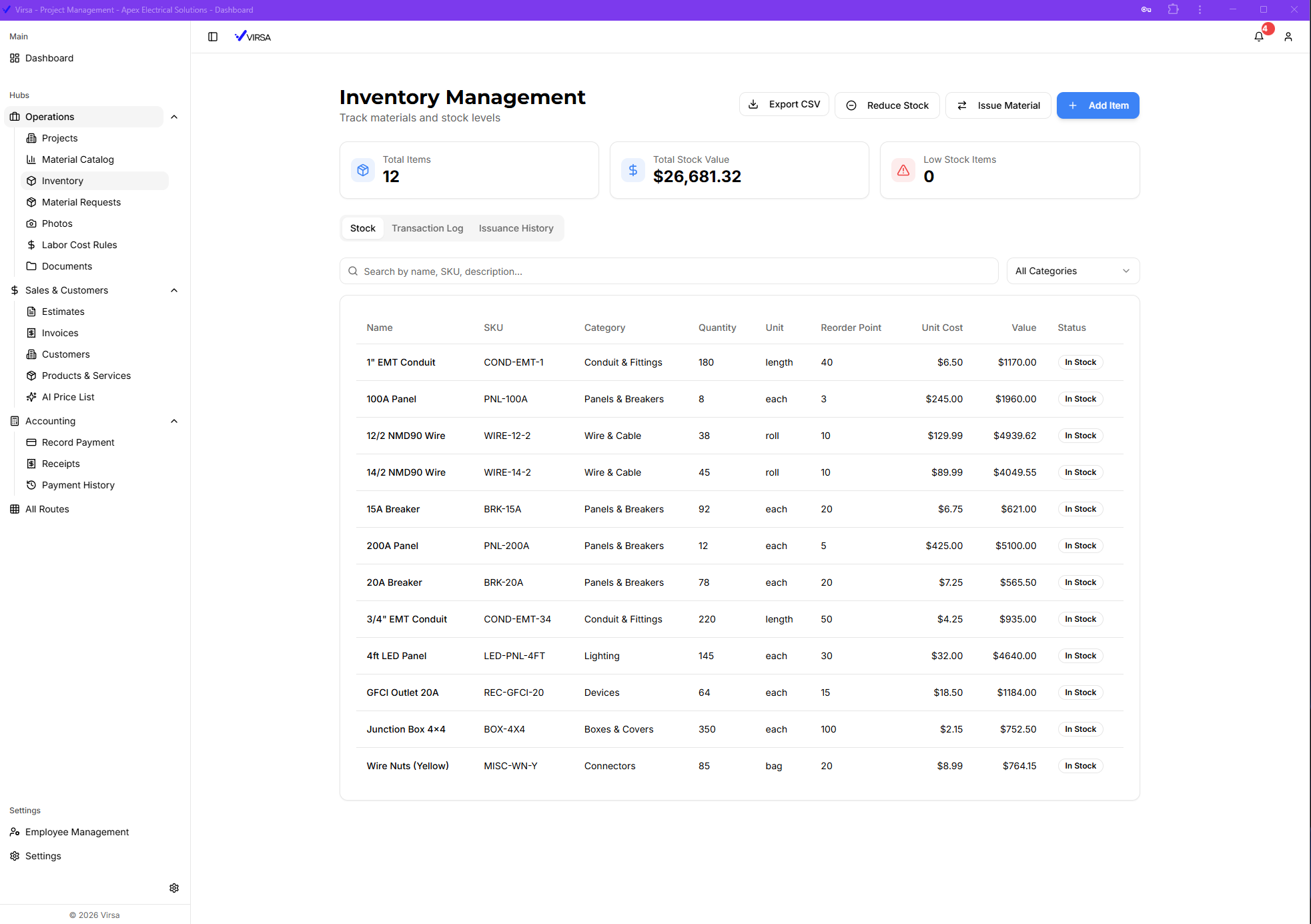Screen dimensions: 1311x924
Task: Click the browser password key icon
Action: click(x=1146, y=9)
